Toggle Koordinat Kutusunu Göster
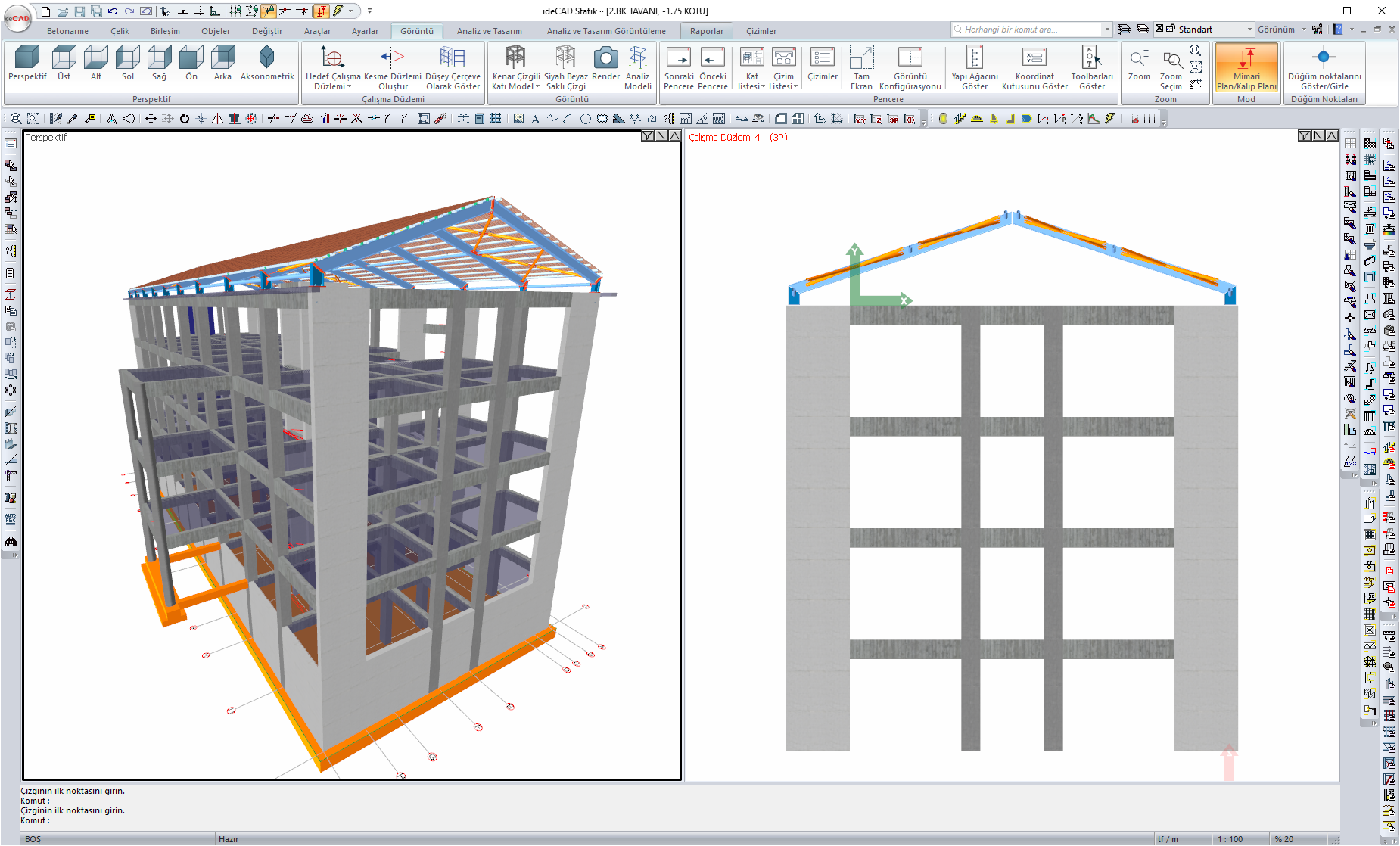 1034,58
